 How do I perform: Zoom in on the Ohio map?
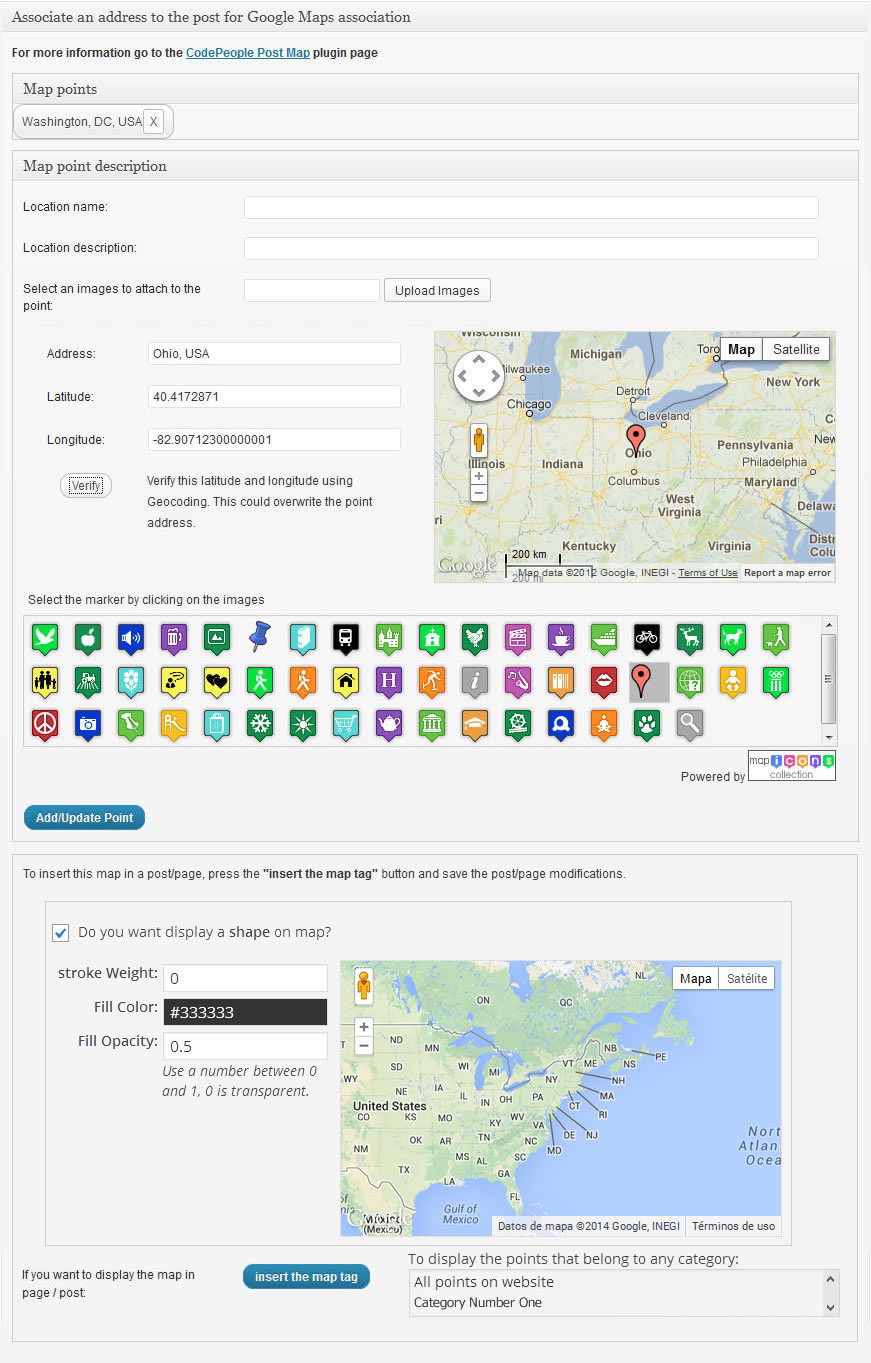479,476
